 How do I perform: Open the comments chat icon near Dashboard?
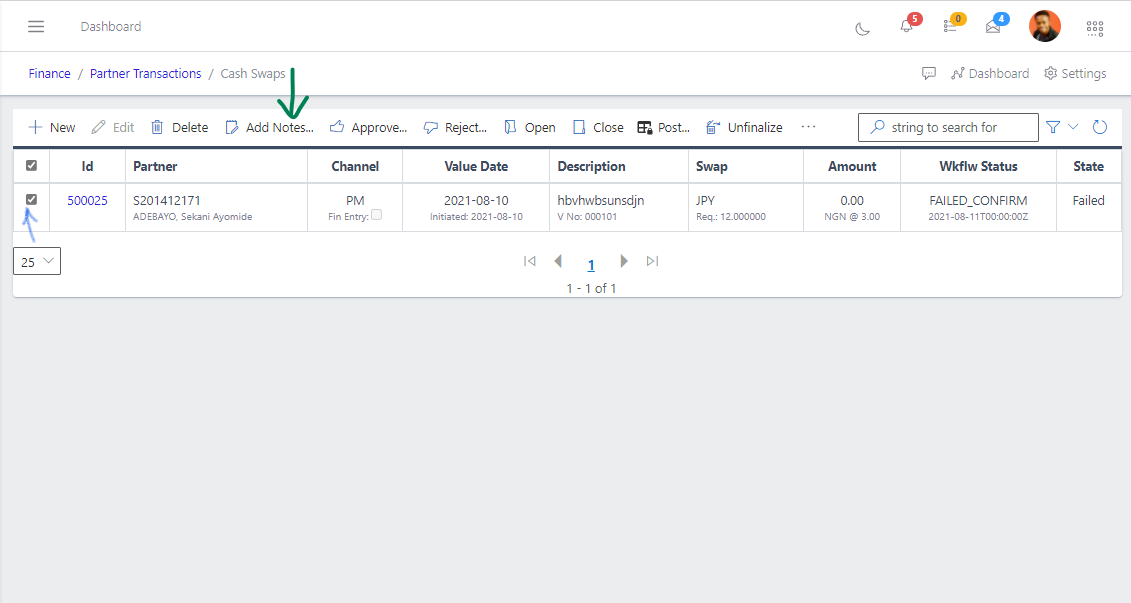[929, 73]
